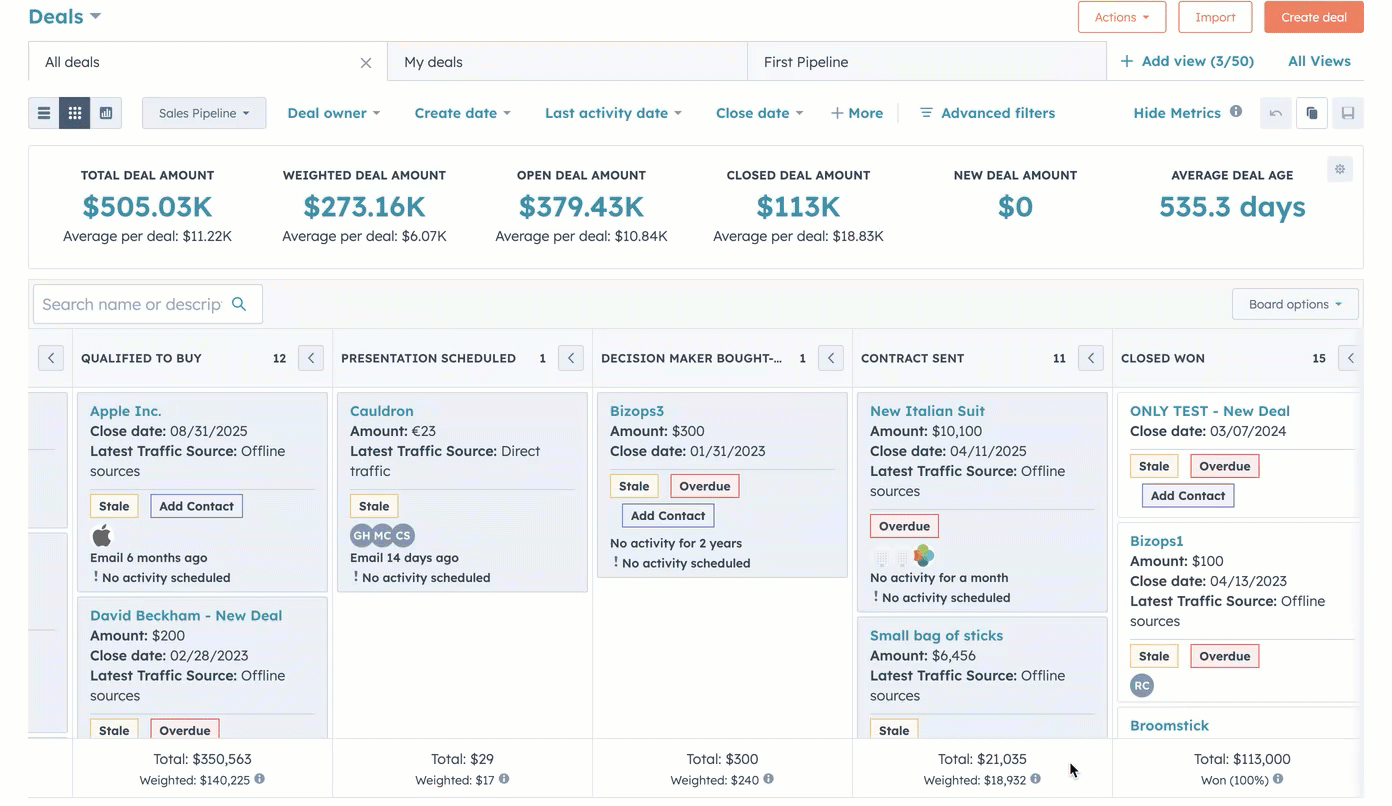Click the Import button

tap(1215, 17)
